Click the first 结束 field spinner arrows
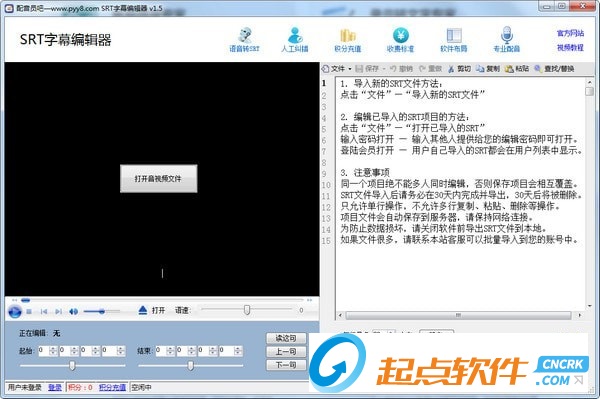600x399 pixels. click(x=170, y=350)
